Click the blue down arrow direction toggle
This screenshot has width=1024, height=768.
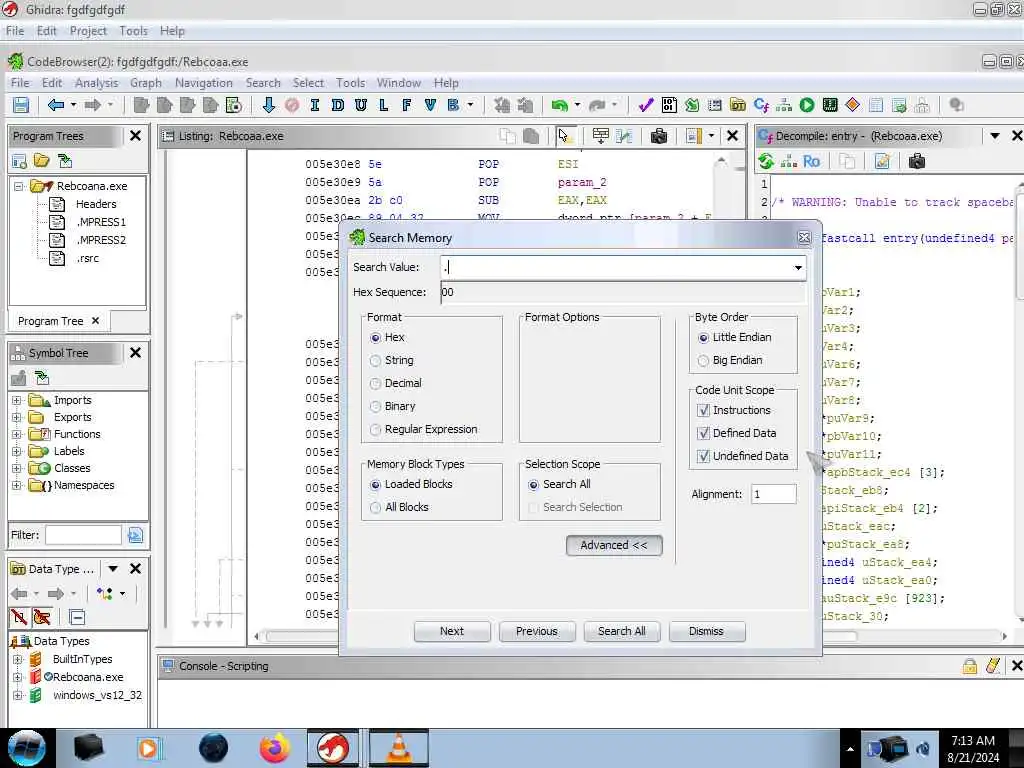click(268, 105)
